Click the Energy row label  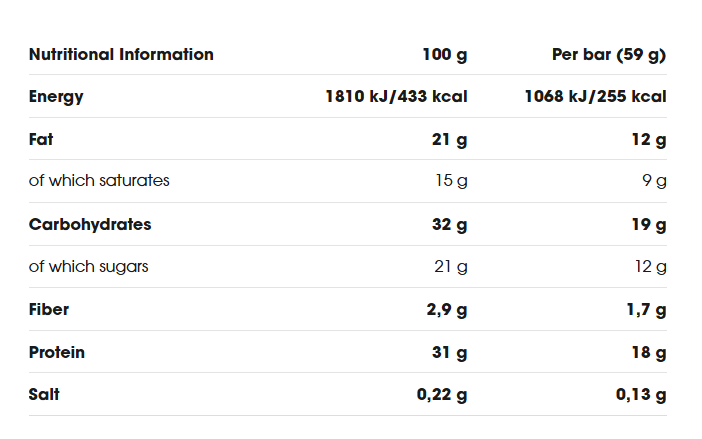pos(56,97)
